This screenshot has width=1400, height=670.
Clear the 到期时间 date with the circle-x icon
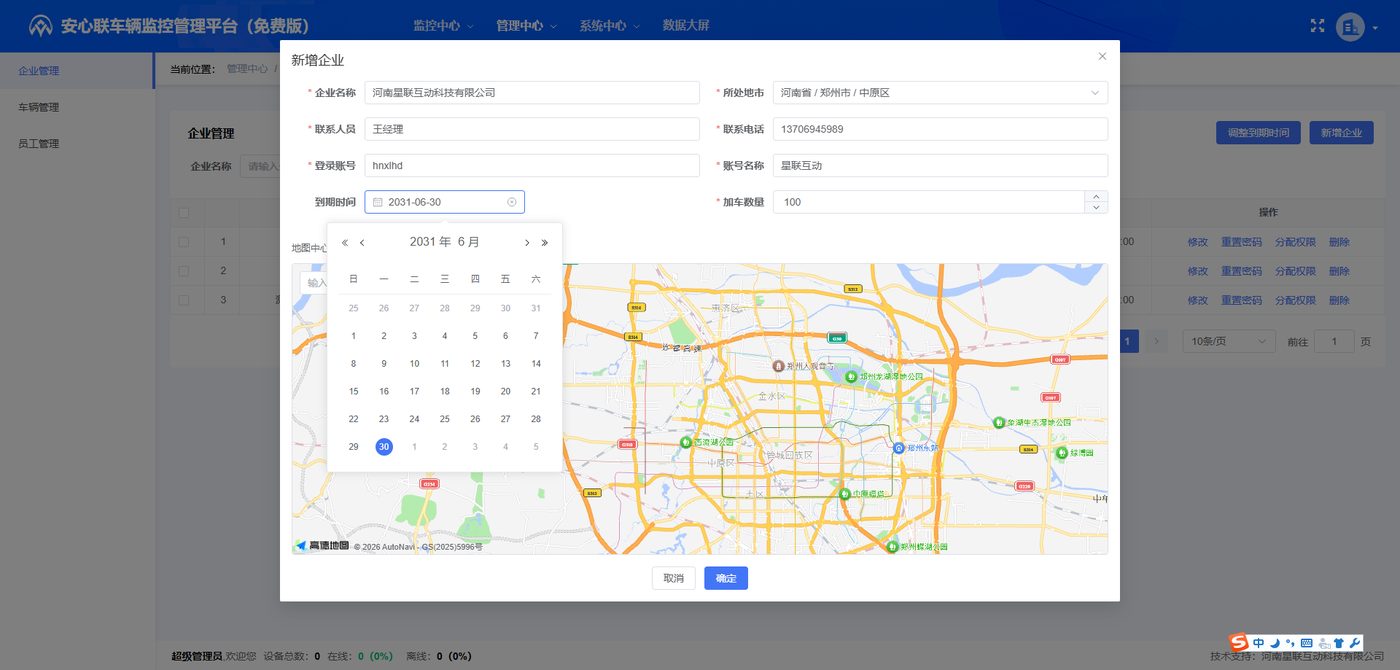[x=512, y=202]
